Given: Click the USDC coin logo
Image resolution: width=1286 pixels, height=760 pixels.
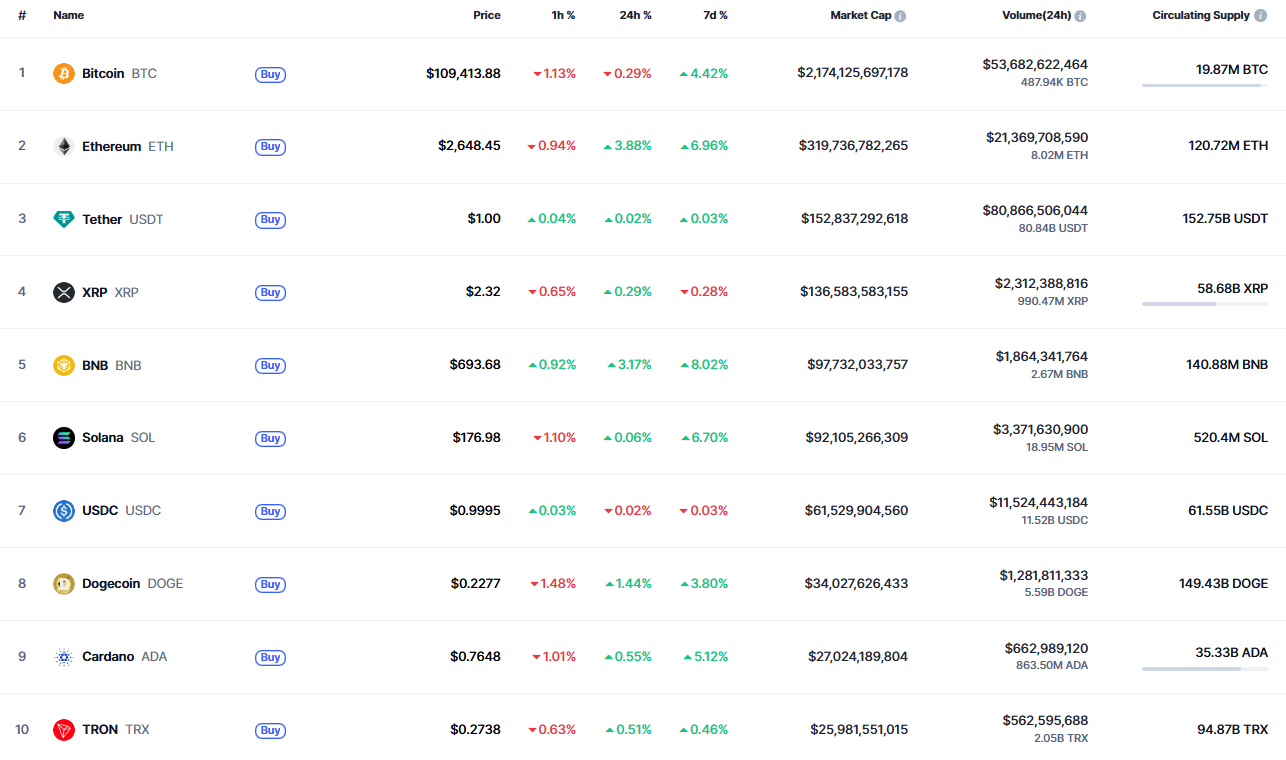Looking at the screenshot, I should click(64, 511).
